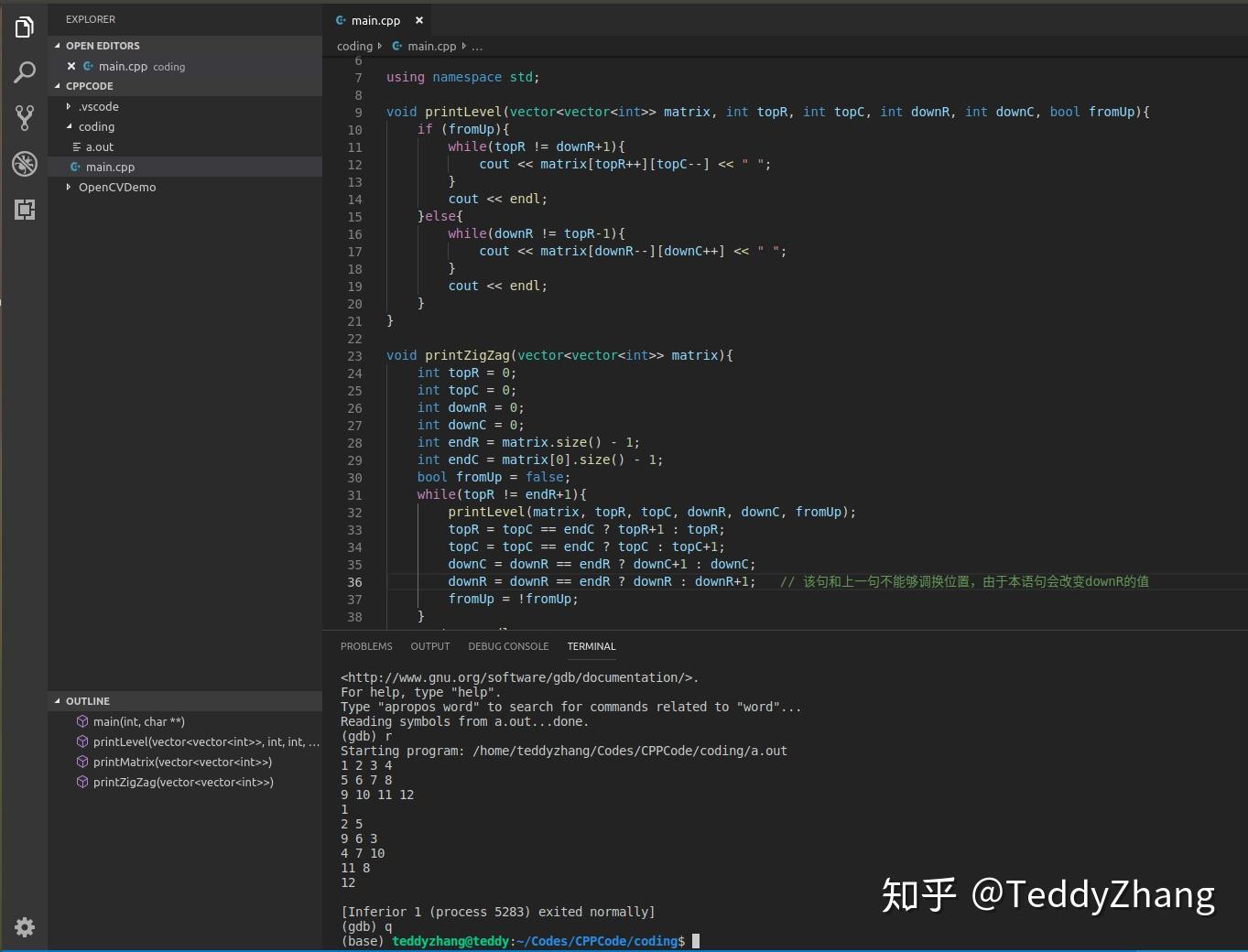This screenshot has width=1248, height=952.
Task: Open the Debug view in activity bar
Action: coord(25,164)
